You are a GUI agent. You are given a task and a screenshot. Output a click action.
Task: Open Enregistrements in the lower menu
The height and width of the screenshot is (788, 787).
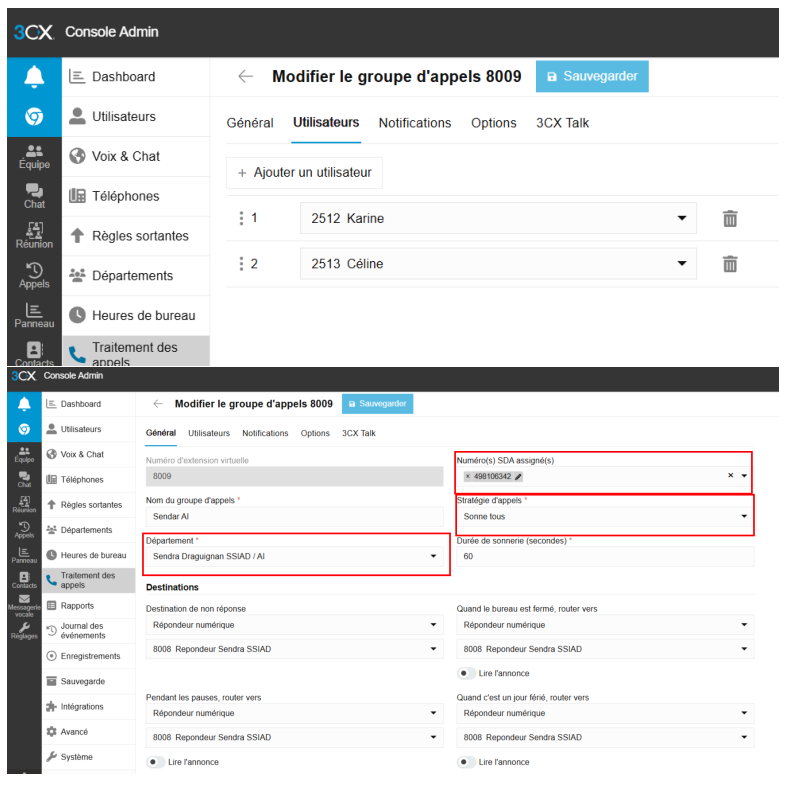click(x=88, y=656)
